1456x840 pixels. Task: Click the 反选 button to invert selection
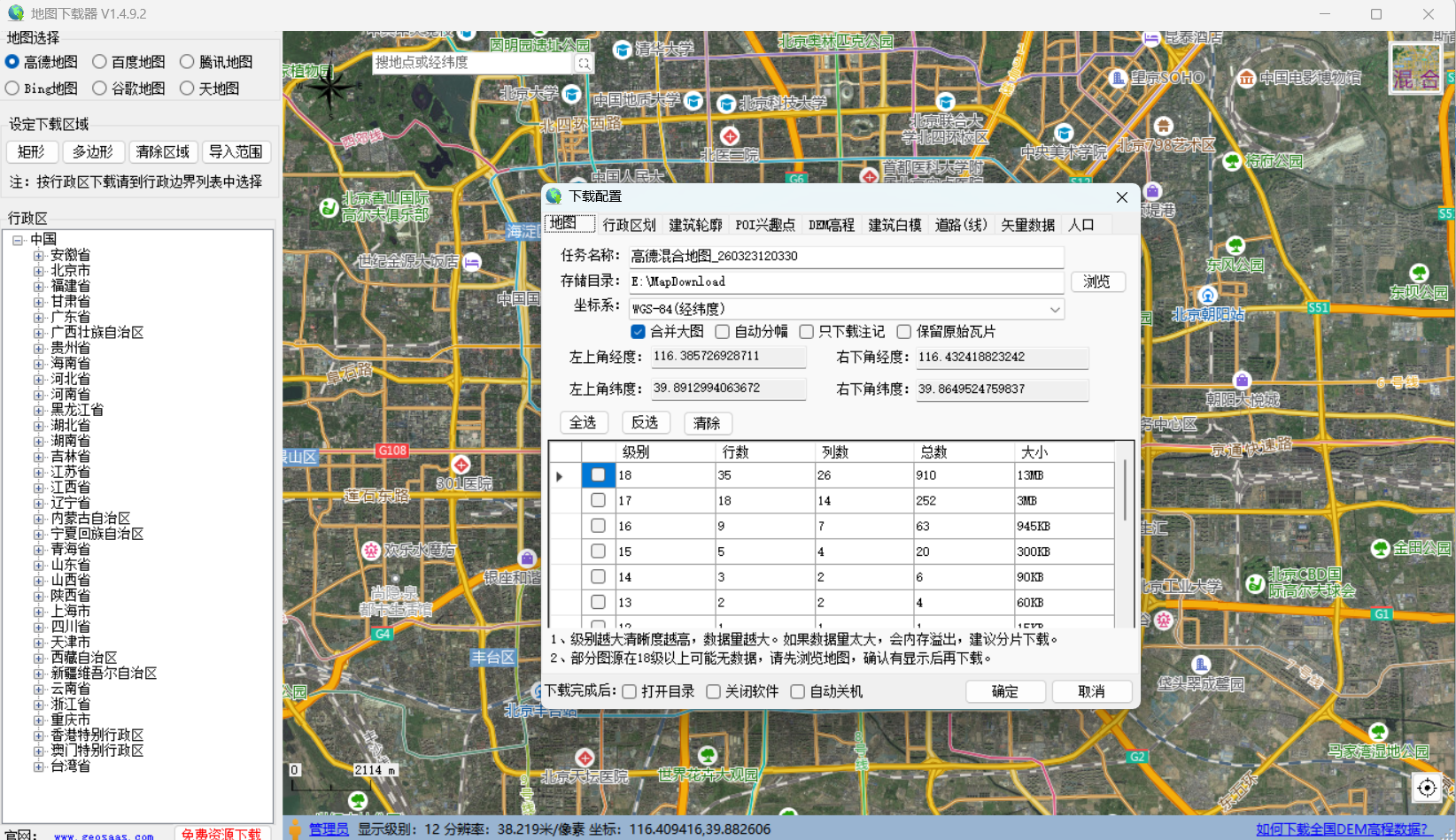(646, 422)
